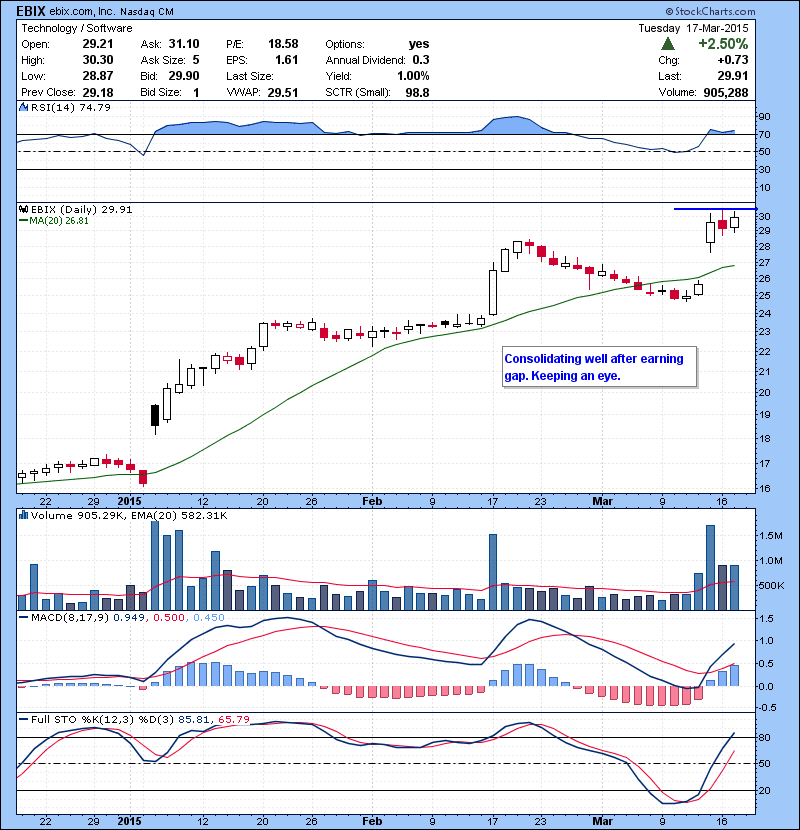Click the green up-triangle change indicator
The width and height of the screenshot is (800, 830).
pos(668,44)
